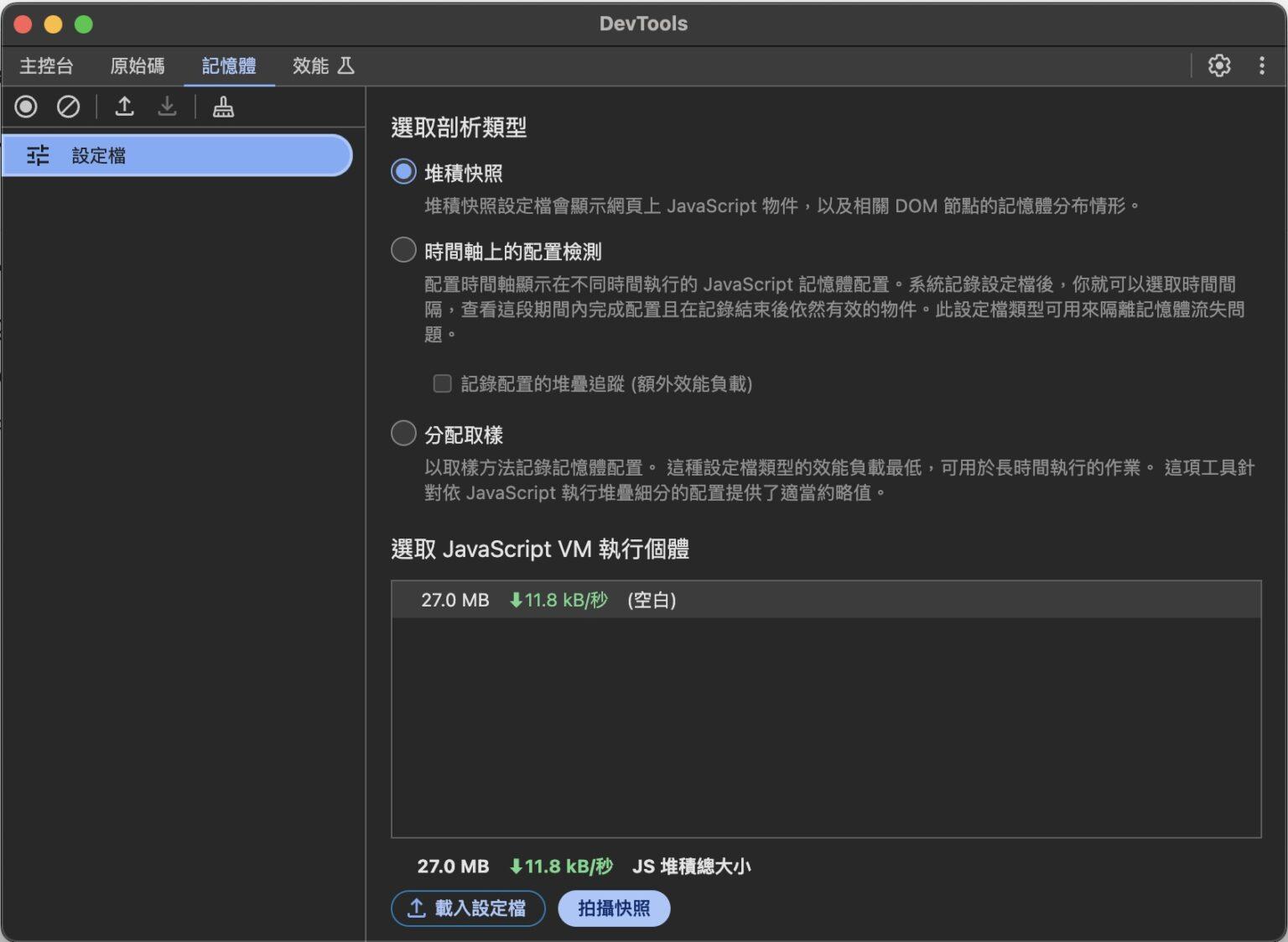Open the 記憶體 tab
Image resolution: width=1288 pixels, height=942 pixels.
point(229,65)
